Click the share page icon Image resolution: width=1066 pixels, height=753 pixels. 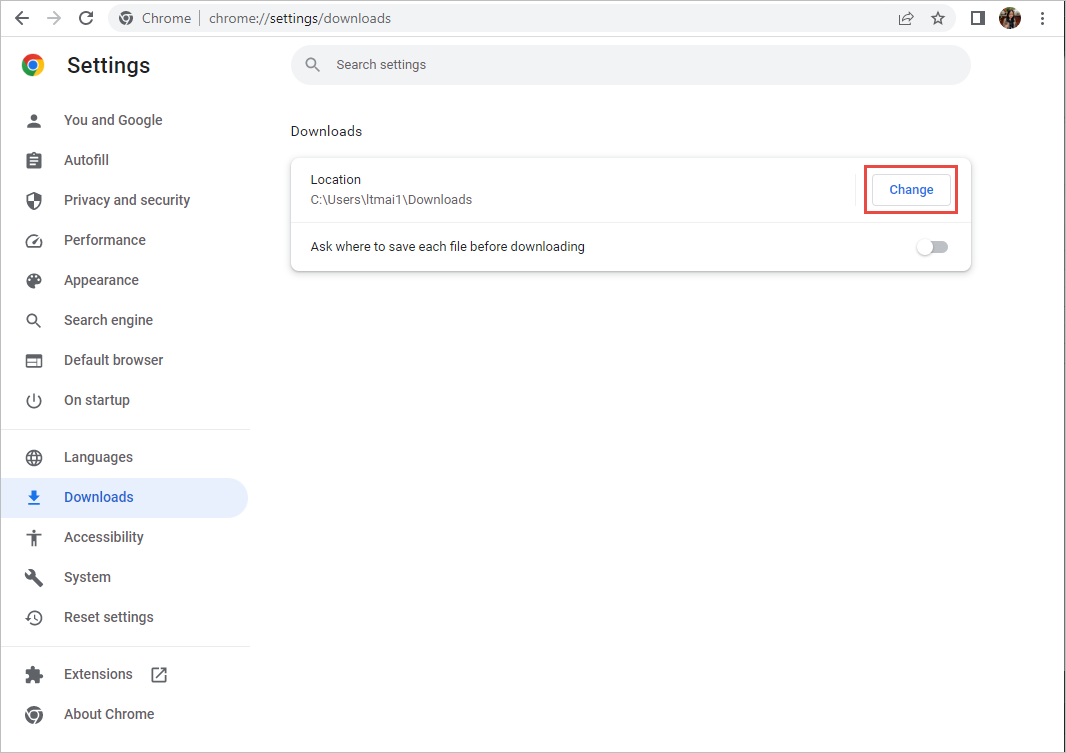(x=906, y=18)
